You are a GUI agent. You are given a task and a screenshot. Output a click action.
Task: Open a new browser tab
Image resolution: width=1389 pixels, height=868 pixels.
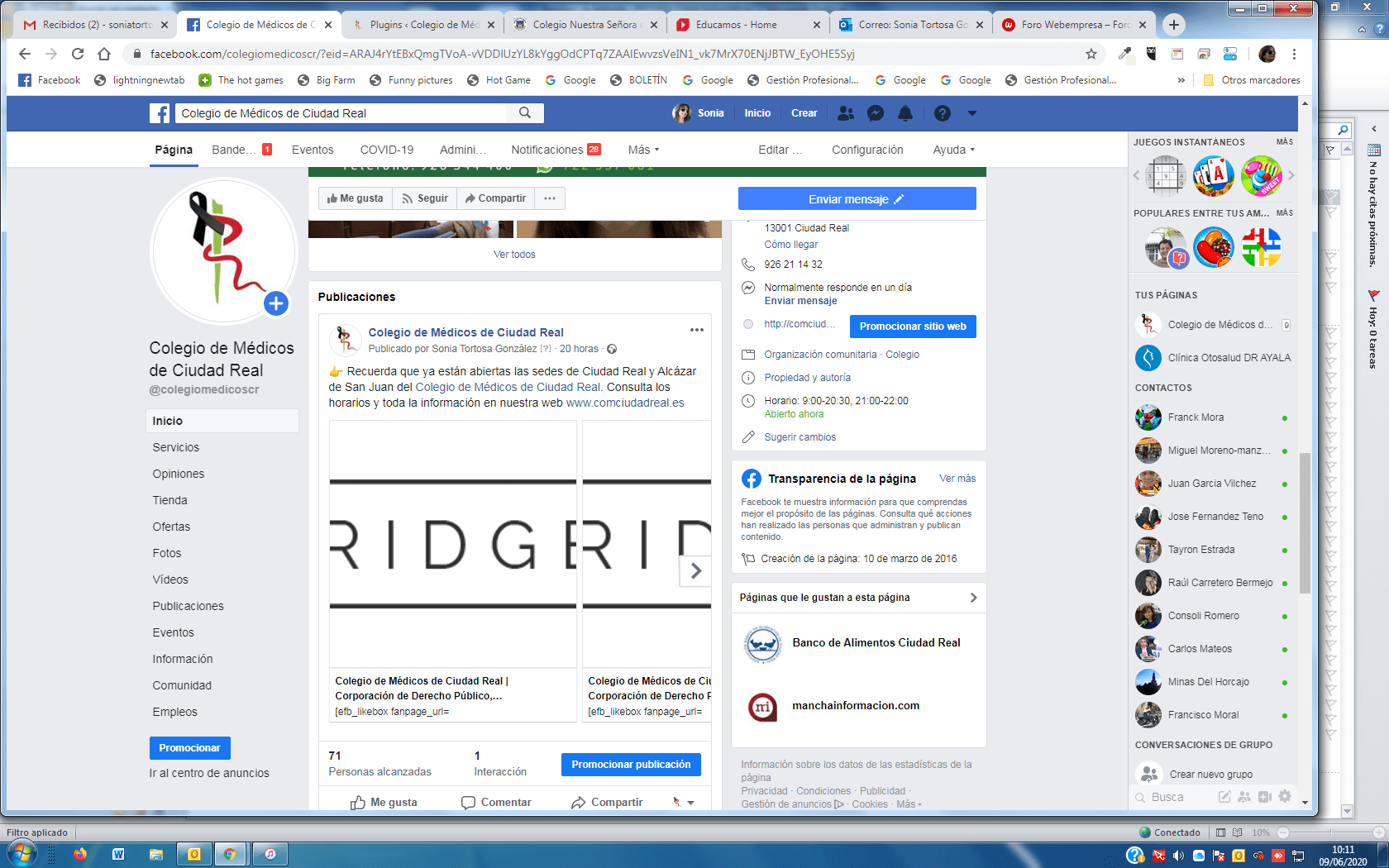coord(1173,25)
